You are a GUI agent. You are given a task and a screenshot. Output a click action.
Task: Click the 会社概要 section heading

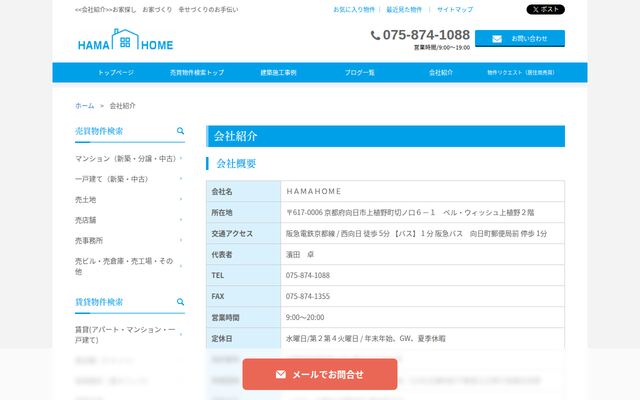coord(236,163)
